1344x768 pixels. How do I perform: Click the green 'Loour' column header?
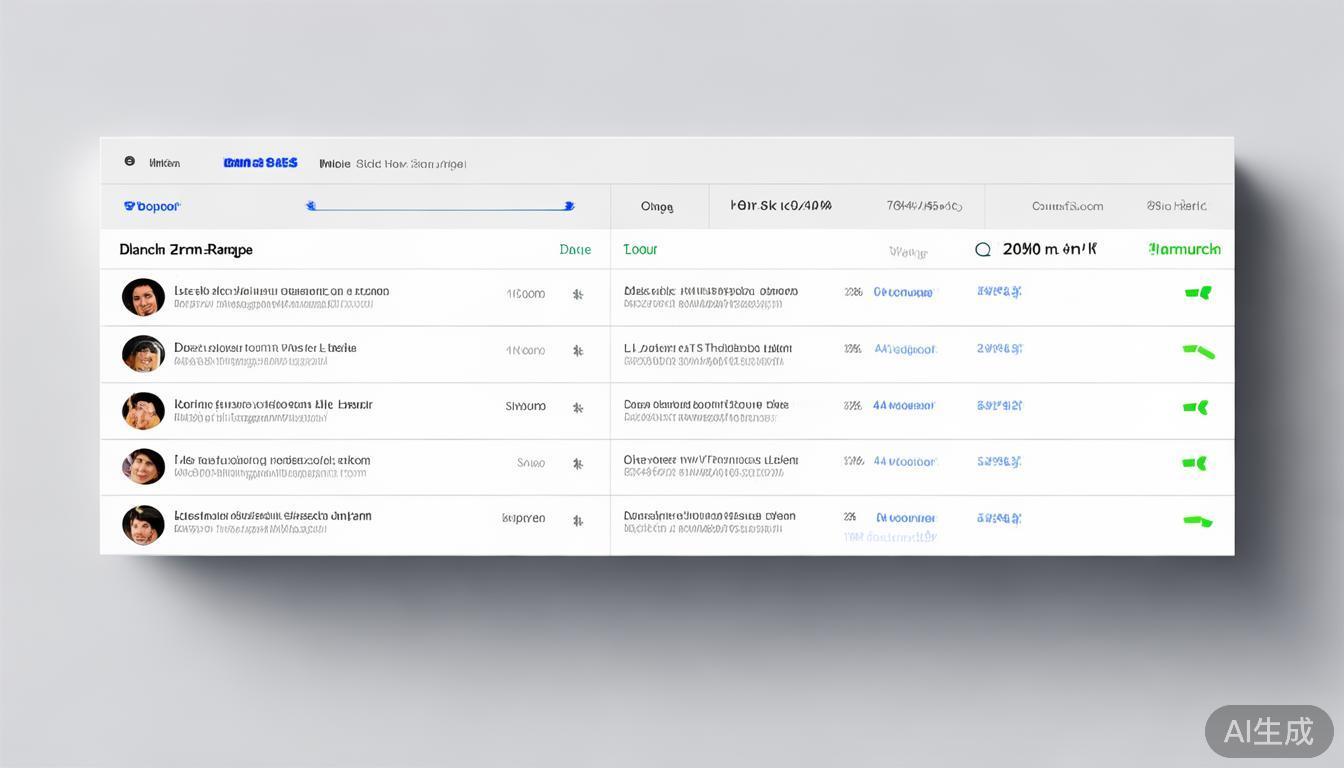[x=640, y=250]
